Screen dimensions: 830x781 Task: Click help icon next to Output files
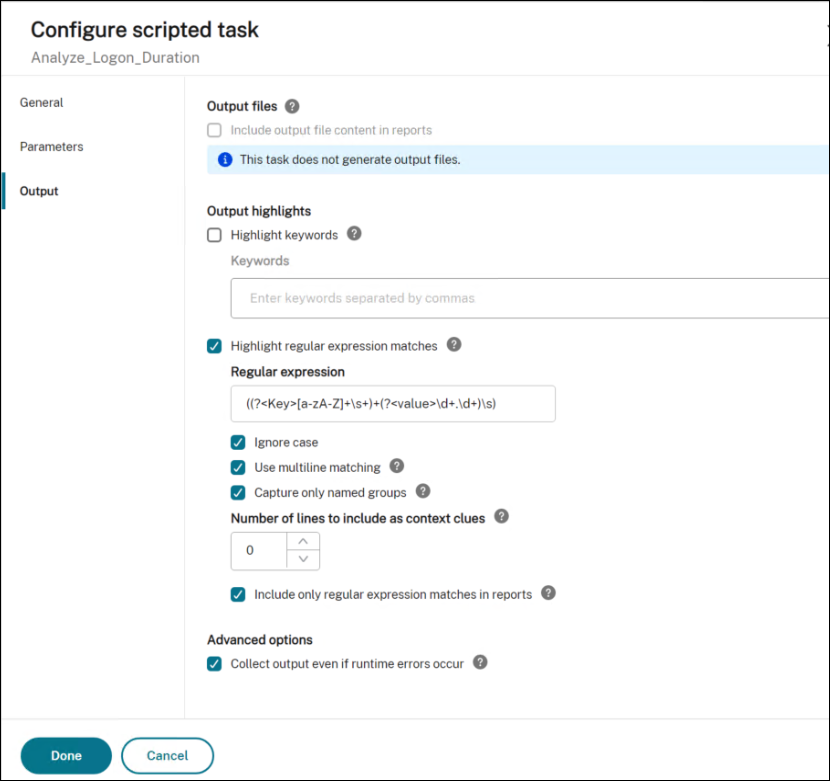pos(292,106)
